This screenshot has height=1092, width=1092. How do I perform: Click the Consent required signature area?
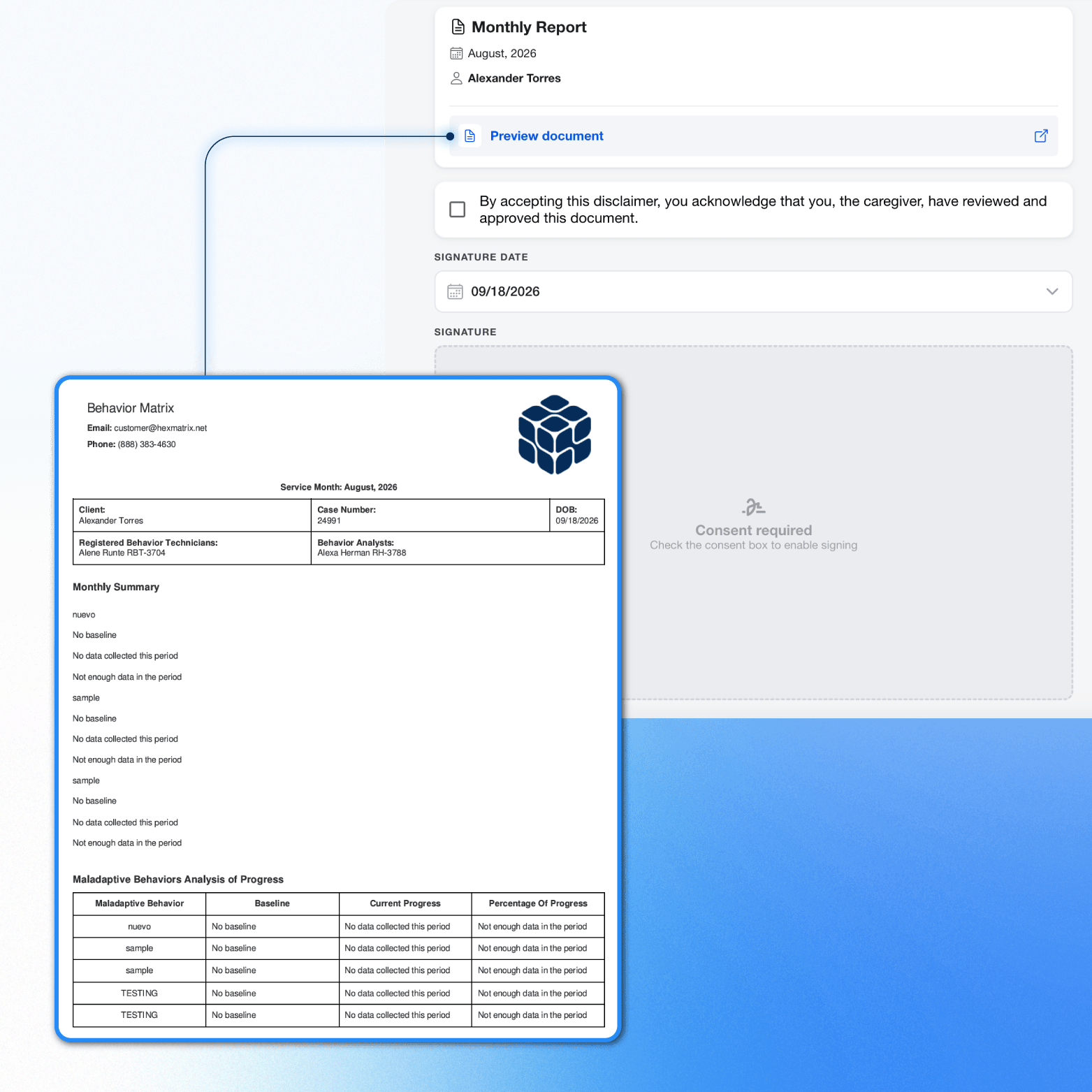click(753, 523)
